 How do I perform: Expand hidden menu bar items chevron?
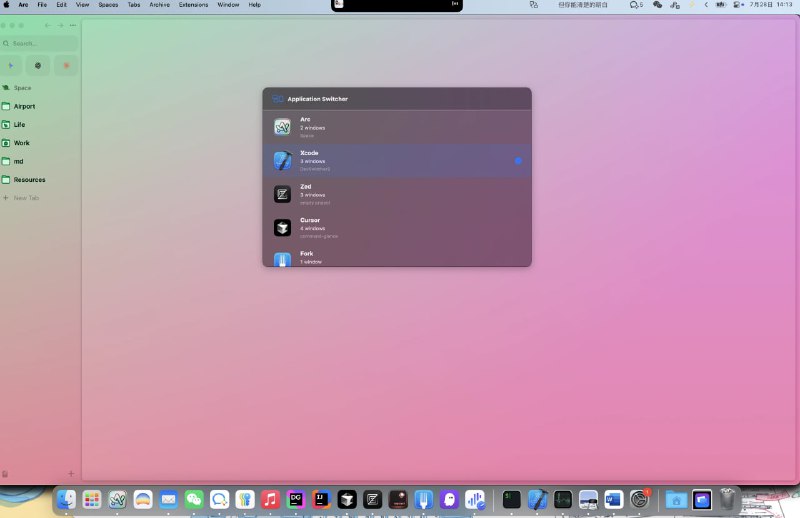click(706, 5)
